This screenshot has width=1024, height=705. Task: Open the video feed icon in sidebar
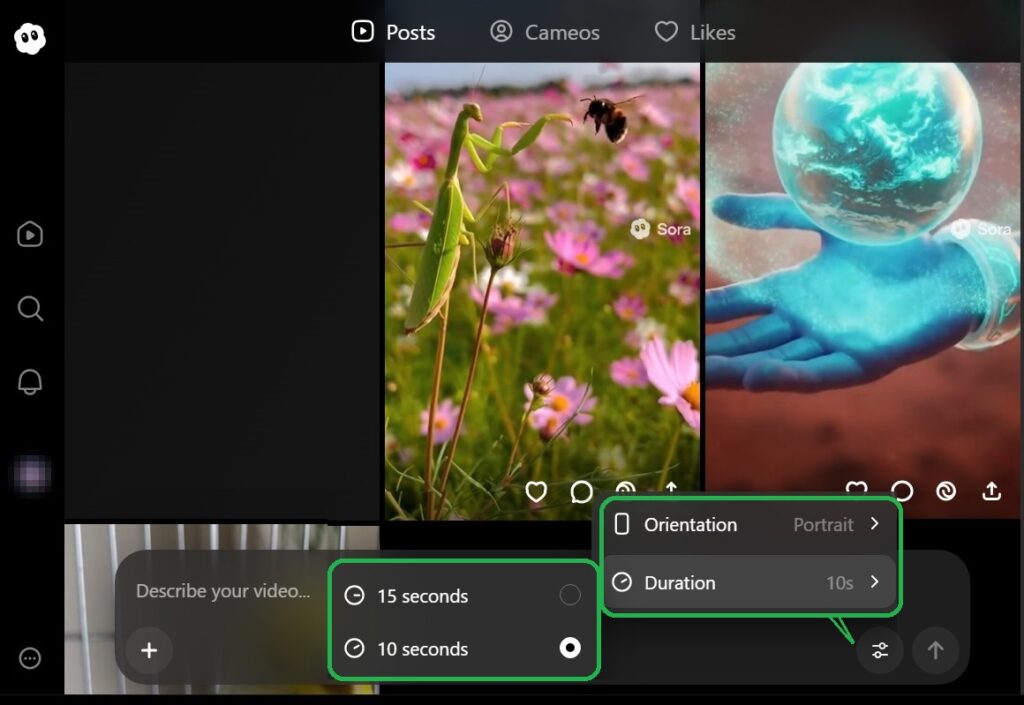[30, 234]
